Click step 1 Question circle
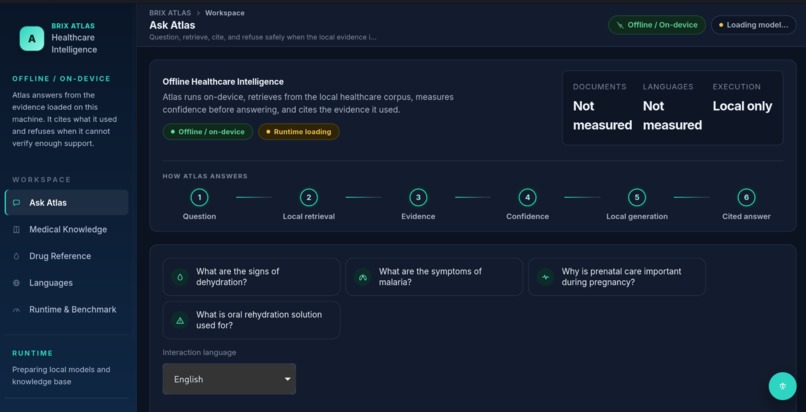806x412 pixels. point(199,197)
